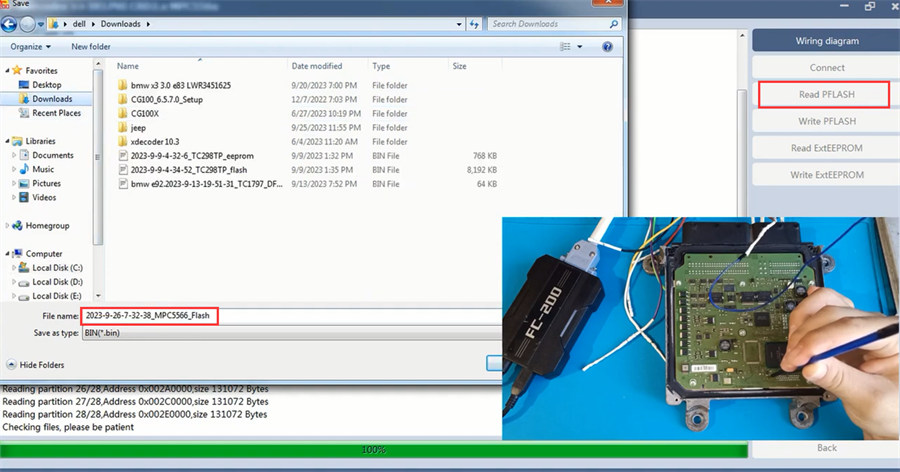Viewport: 900px width, 472px height.
Task: Select Local Disk (E:)
Action: coord(57,296)
